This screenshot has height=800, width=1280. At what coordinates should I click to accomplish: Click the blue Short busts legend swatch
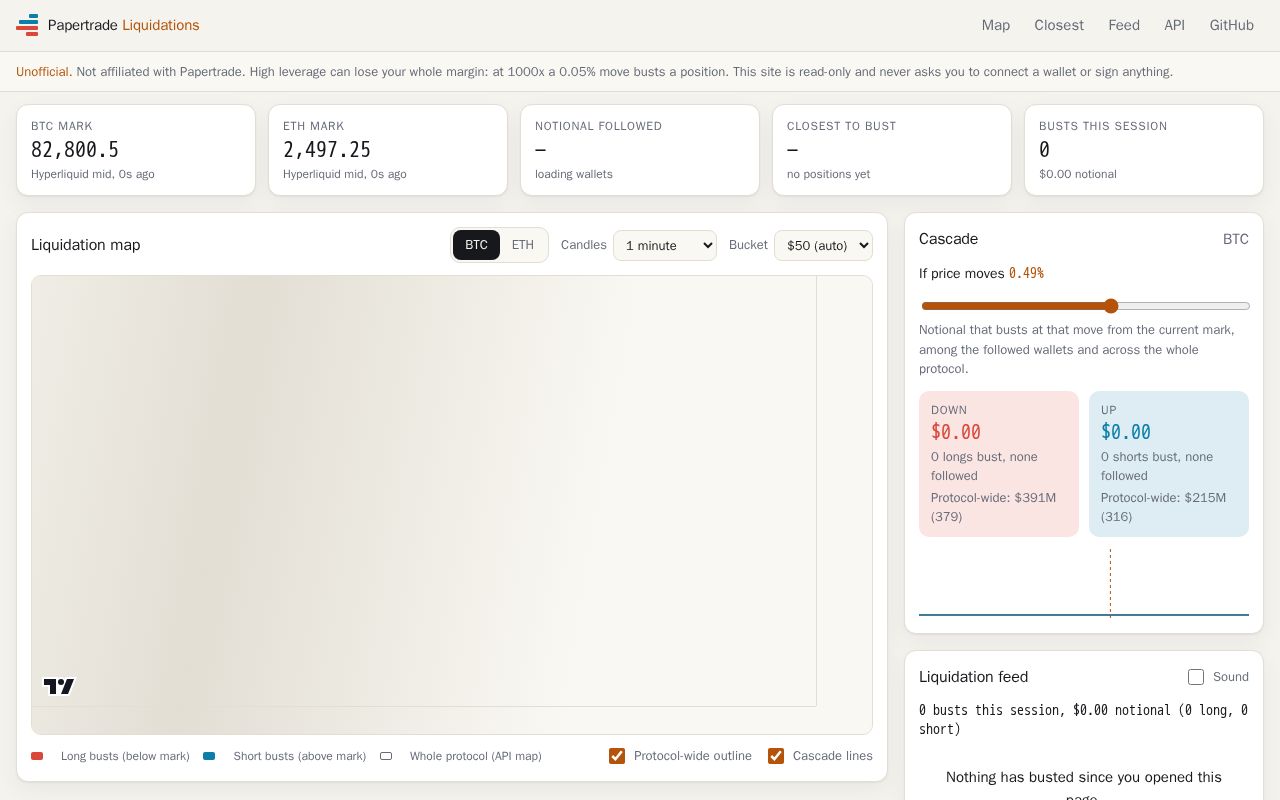[x=209, y=756]
